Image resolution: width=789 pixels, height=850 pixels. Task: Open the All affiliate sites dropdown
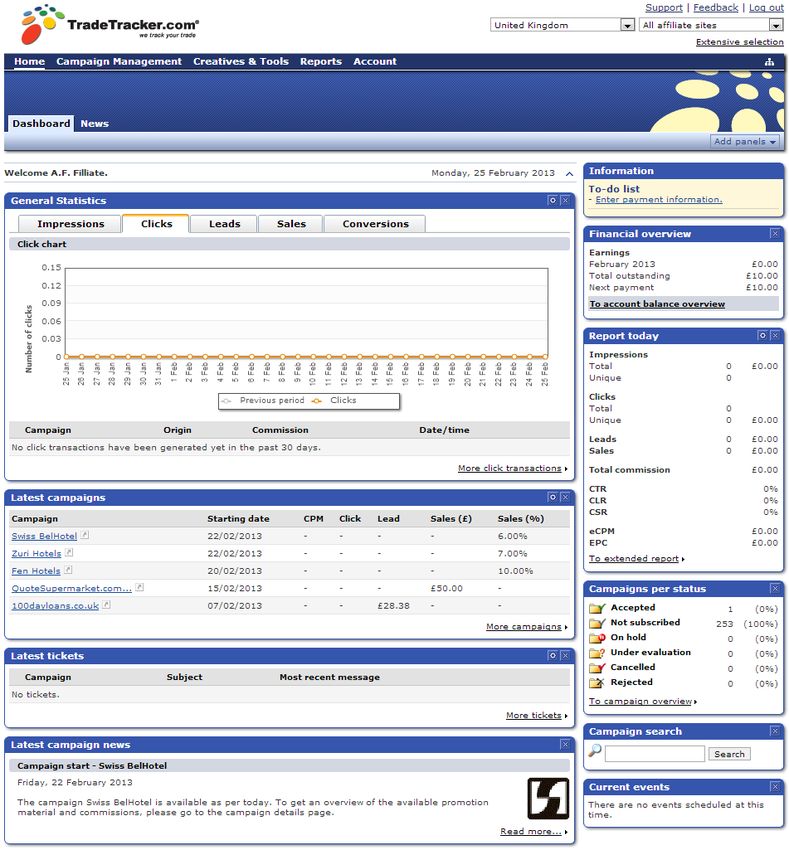775,25
